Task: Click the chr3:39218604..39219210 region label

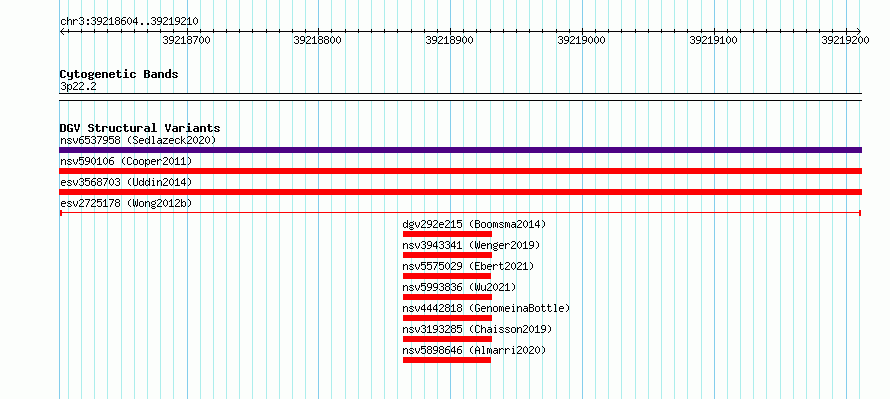Action: (129, 21)
